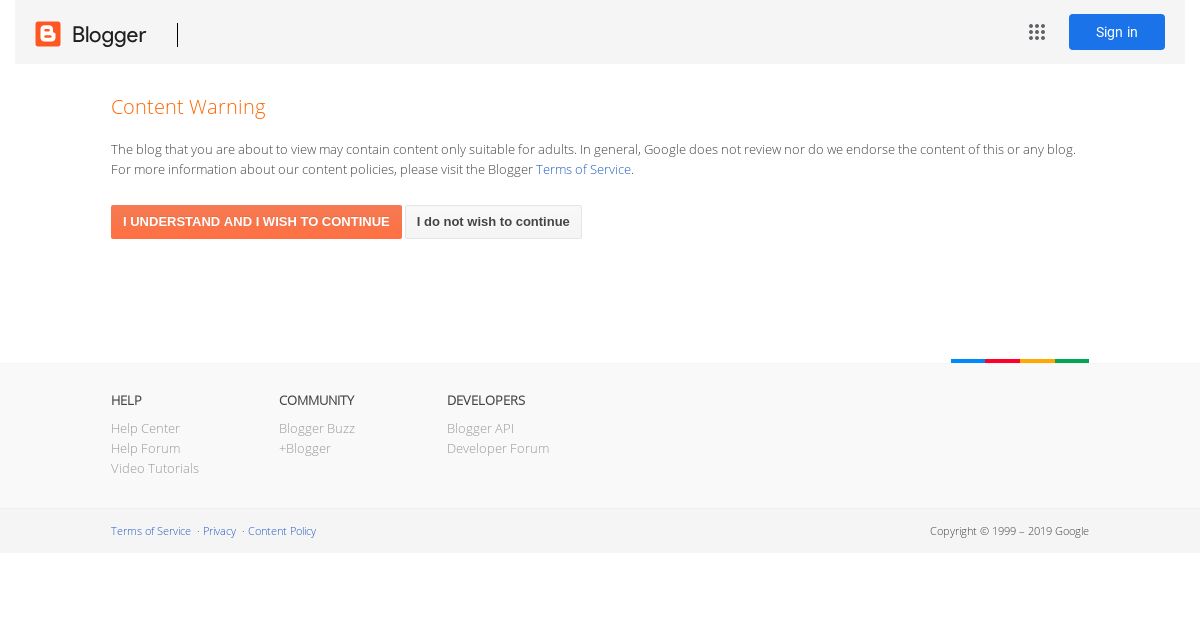The width and height of the screenshot is (1200, 630).
Task: Click the Sign in button
Action: (1117, 32)
